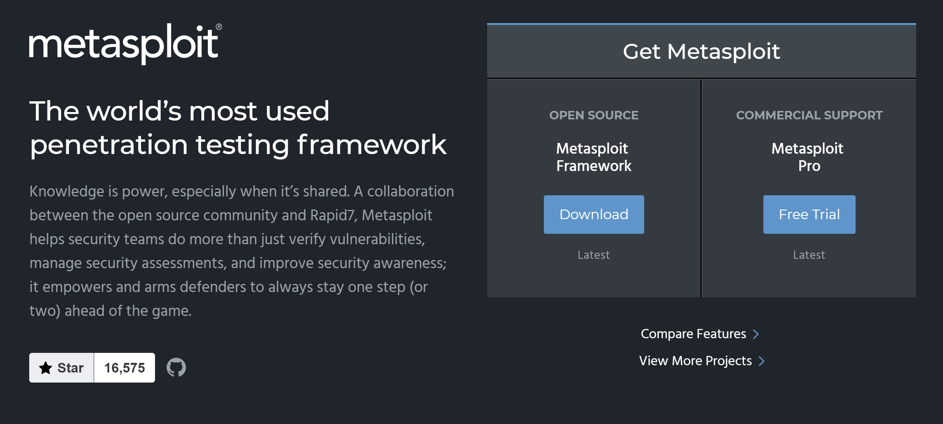The width and height of the screenshot is (943, 424).
Task: Click the chevron next to Compare Features
Action: click(x=756, y=334)
